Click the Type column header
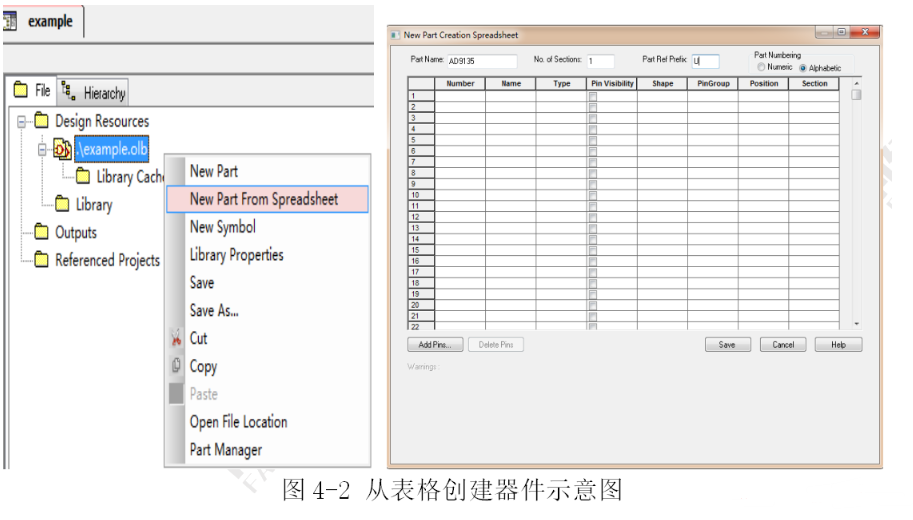This screenshot has width=913, height=520. click(x=561, y=84)
